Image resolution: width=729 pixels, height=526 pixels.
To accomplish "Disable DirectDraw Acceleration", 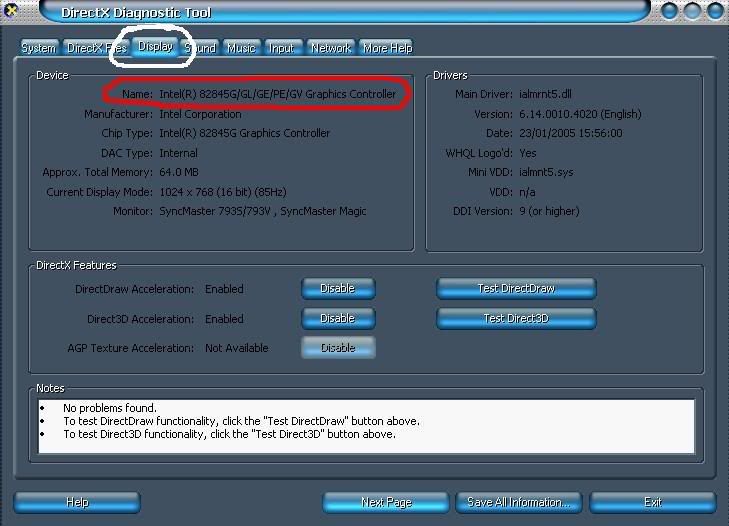I will tap(338, 288).
